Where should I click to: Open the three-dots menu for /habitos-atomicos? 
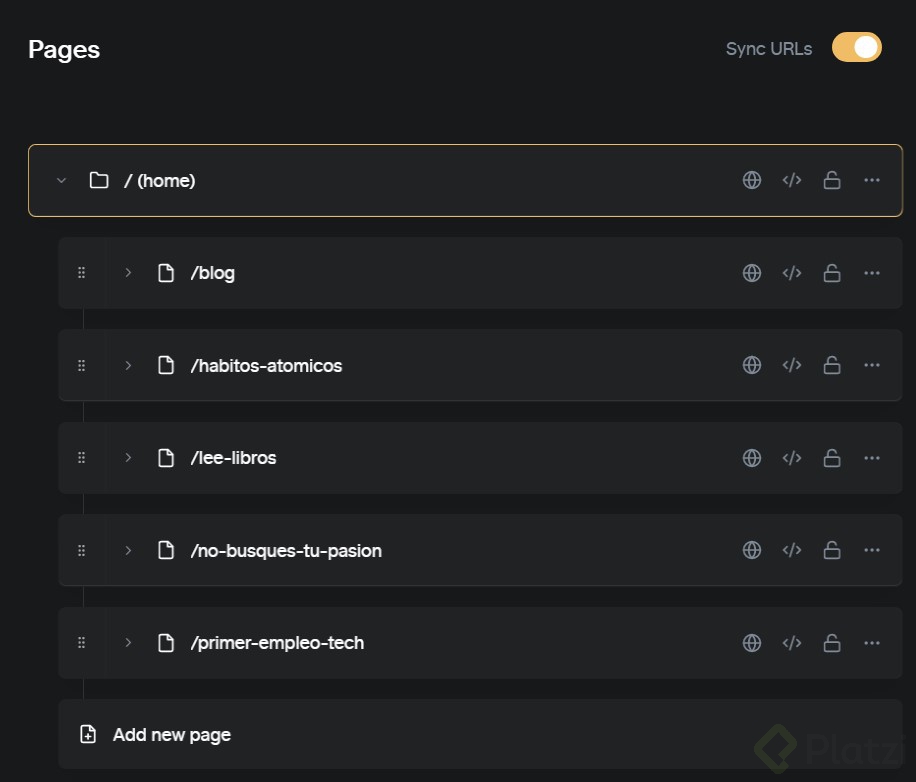(x=872, y=365)
